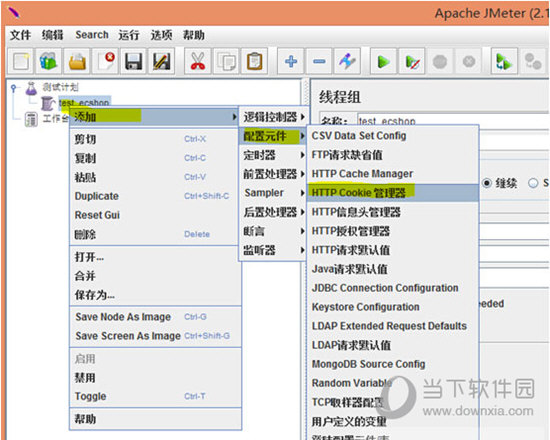The image size is (550, 440).
Task: Click the Toggle enable/disable toolbar icon
Action: coord(347,61)
